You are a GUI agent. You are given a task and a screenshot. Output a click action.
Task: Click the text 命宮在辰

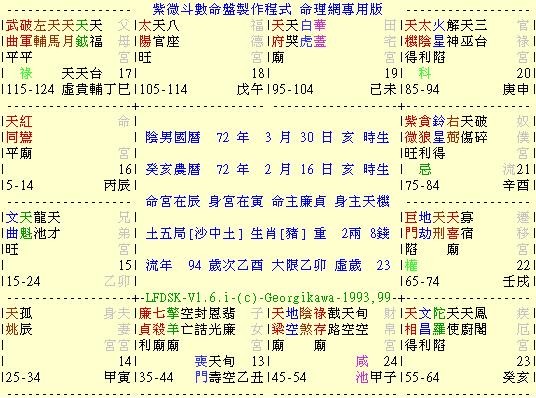(173, 201)
